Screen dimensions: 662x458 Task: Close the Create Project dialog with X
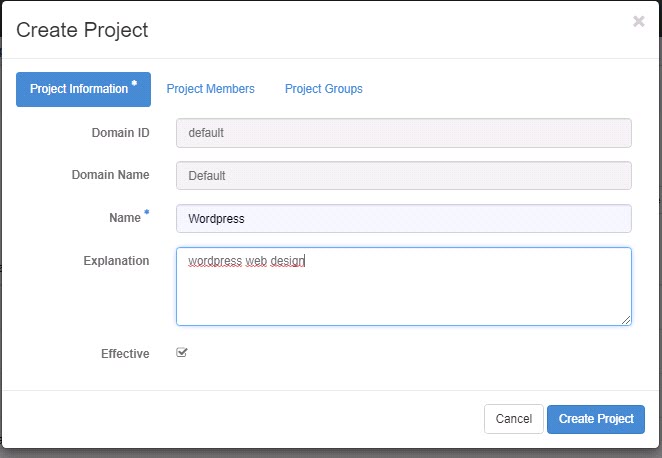pos(639,21)
